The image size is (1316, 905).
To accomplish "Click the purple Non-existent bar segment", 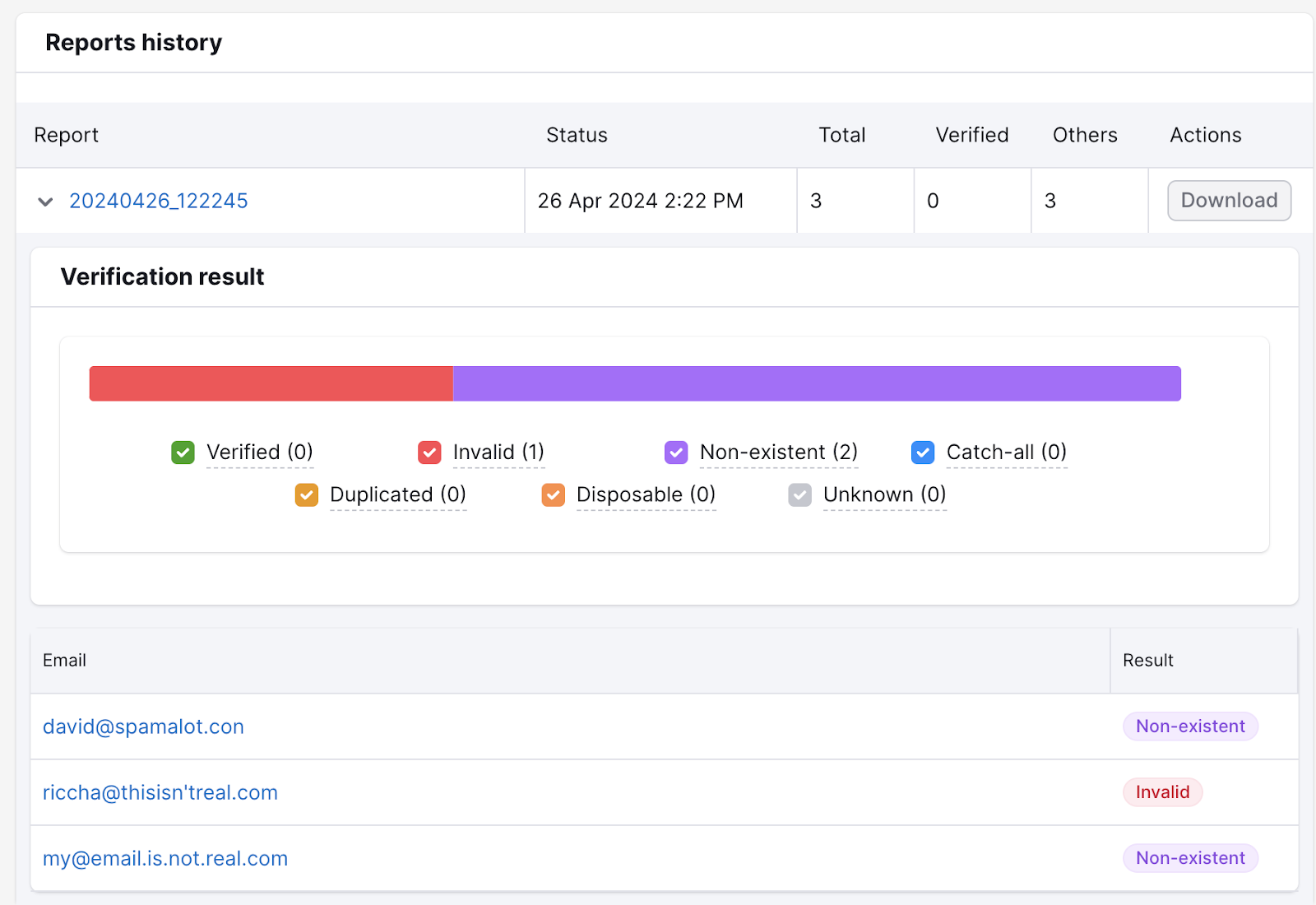I will click(817, 384).
